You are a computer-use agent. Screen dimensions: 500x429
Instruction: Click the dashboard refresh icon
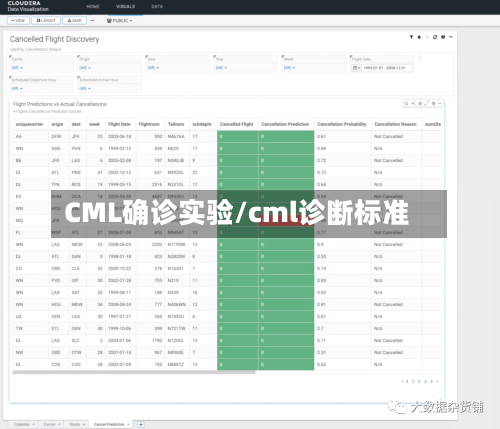coord(435,37)
